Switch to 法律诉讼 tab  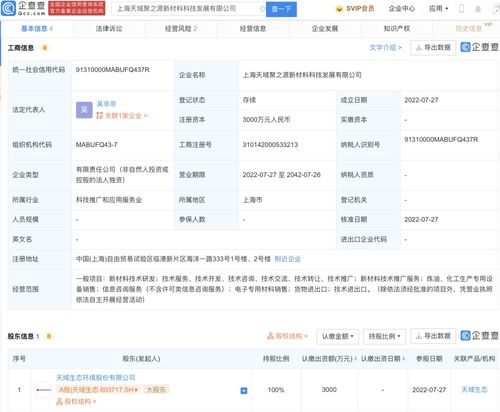click(109, 29)
